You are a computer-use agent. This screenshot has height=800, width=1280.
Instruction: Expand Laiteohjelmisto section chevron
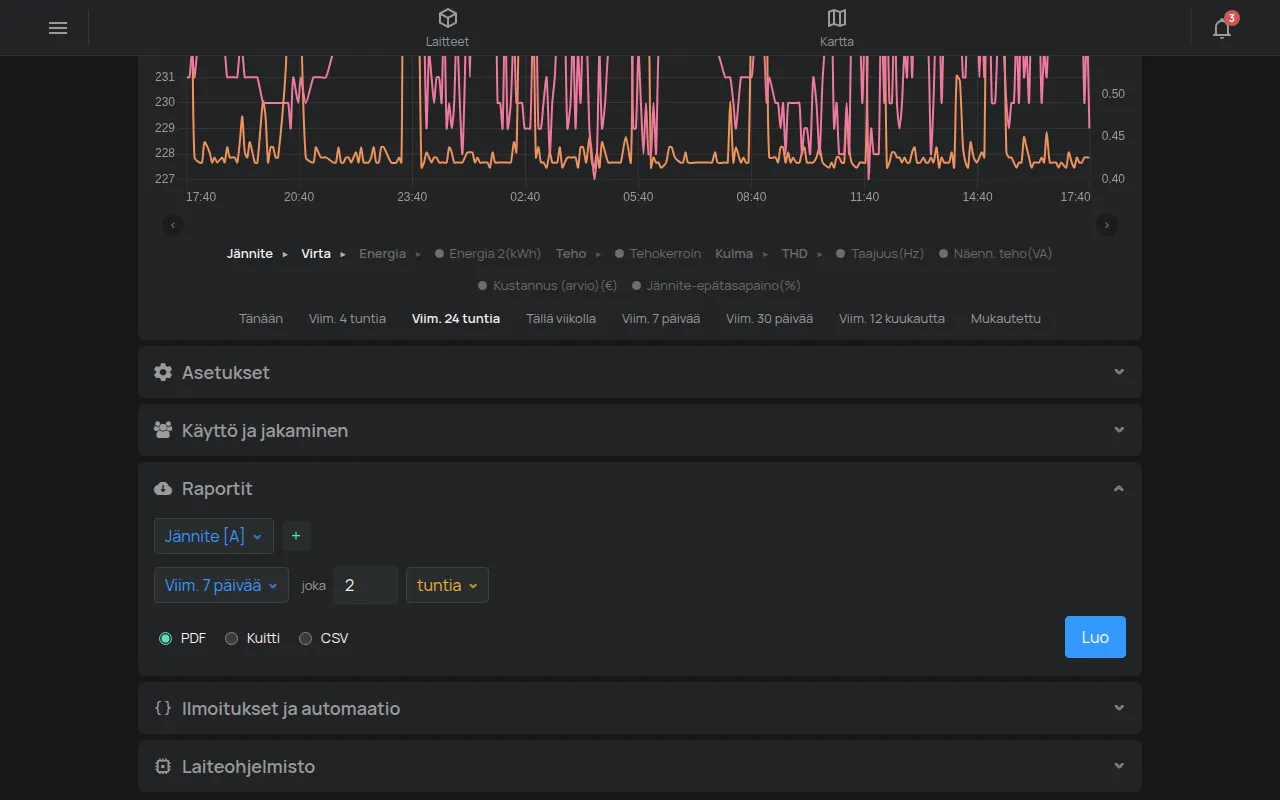click(x=1119, y=766)
